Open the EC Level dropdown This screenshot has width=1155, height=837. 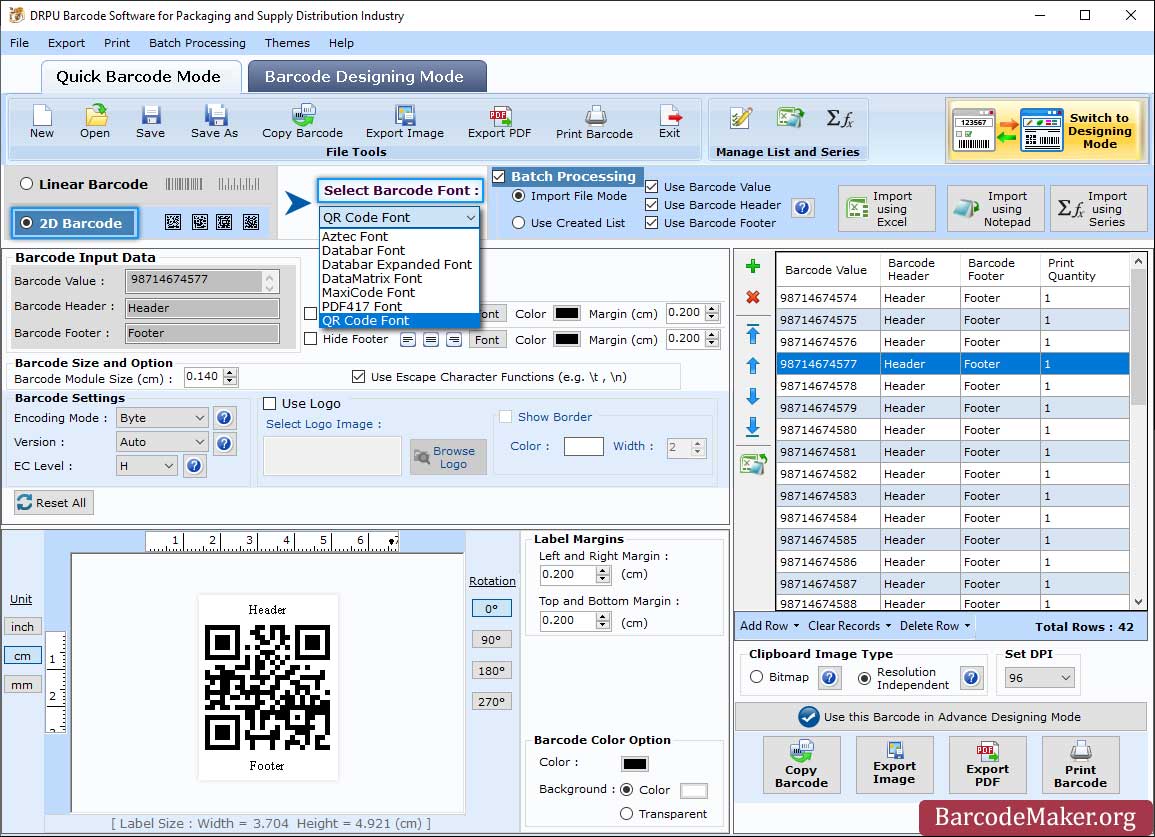(147, 466)
